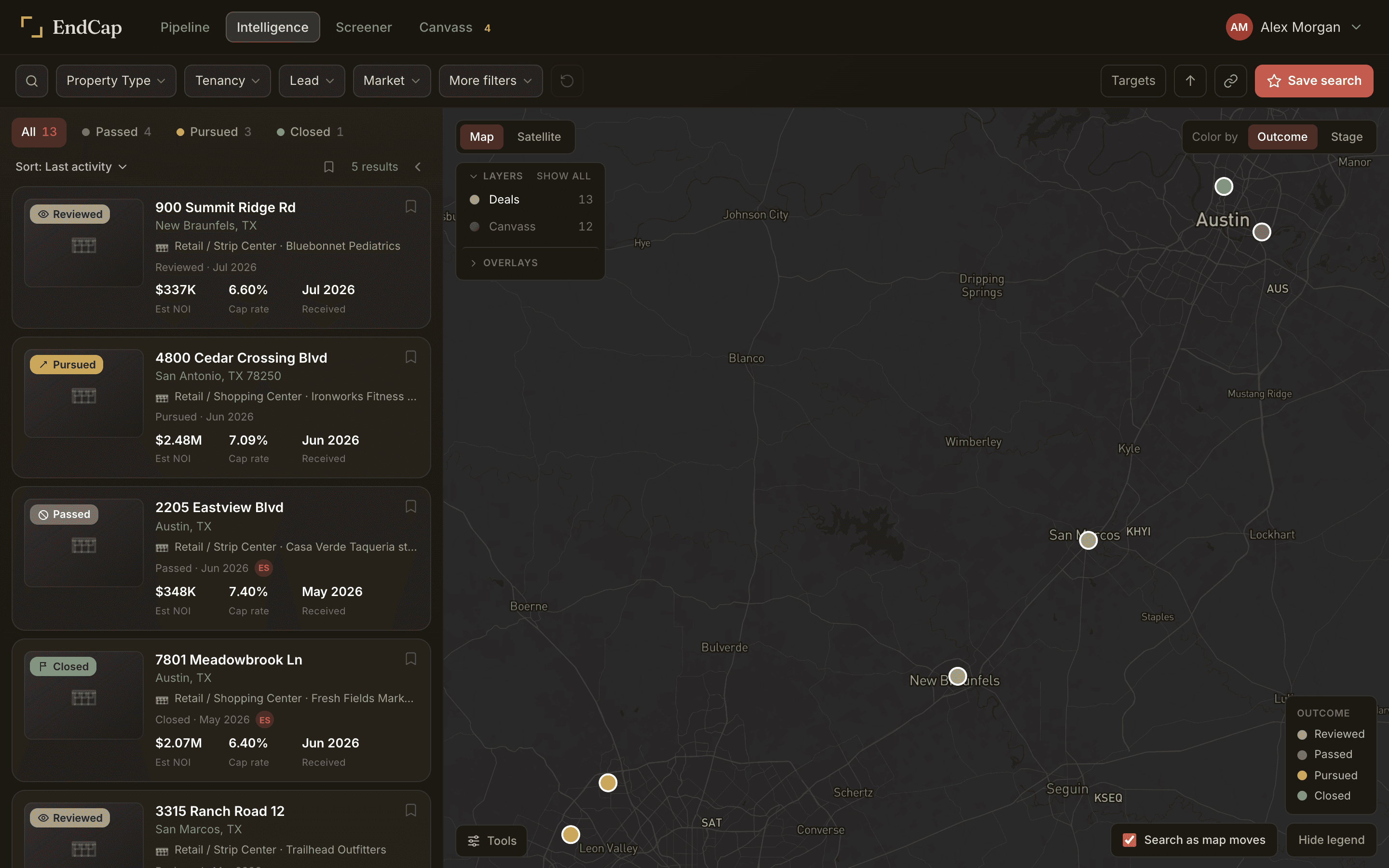
Task: Expand the Overlays section
Action: pyautogui.click(x=504, y=263)
